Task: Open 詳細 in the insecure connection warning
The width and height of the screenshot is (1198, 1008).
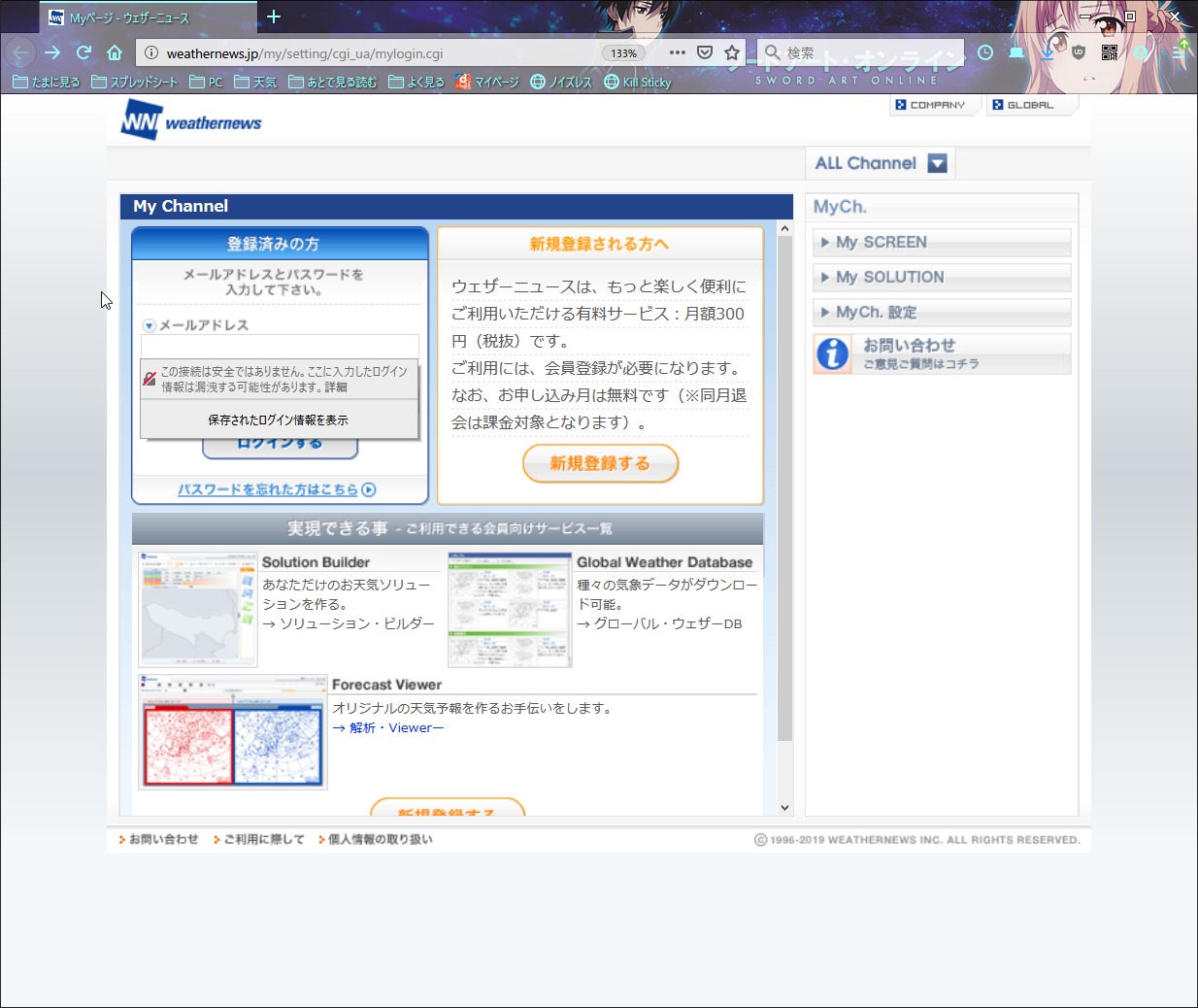Action: 336,386
